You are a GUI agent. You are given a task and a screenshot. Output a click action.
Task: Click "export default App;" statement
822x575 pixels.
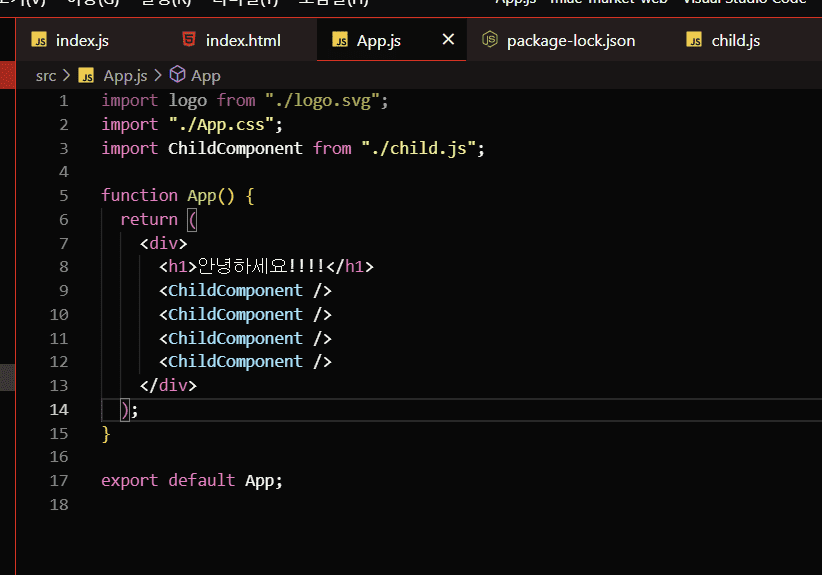click(x=192, y=481)
